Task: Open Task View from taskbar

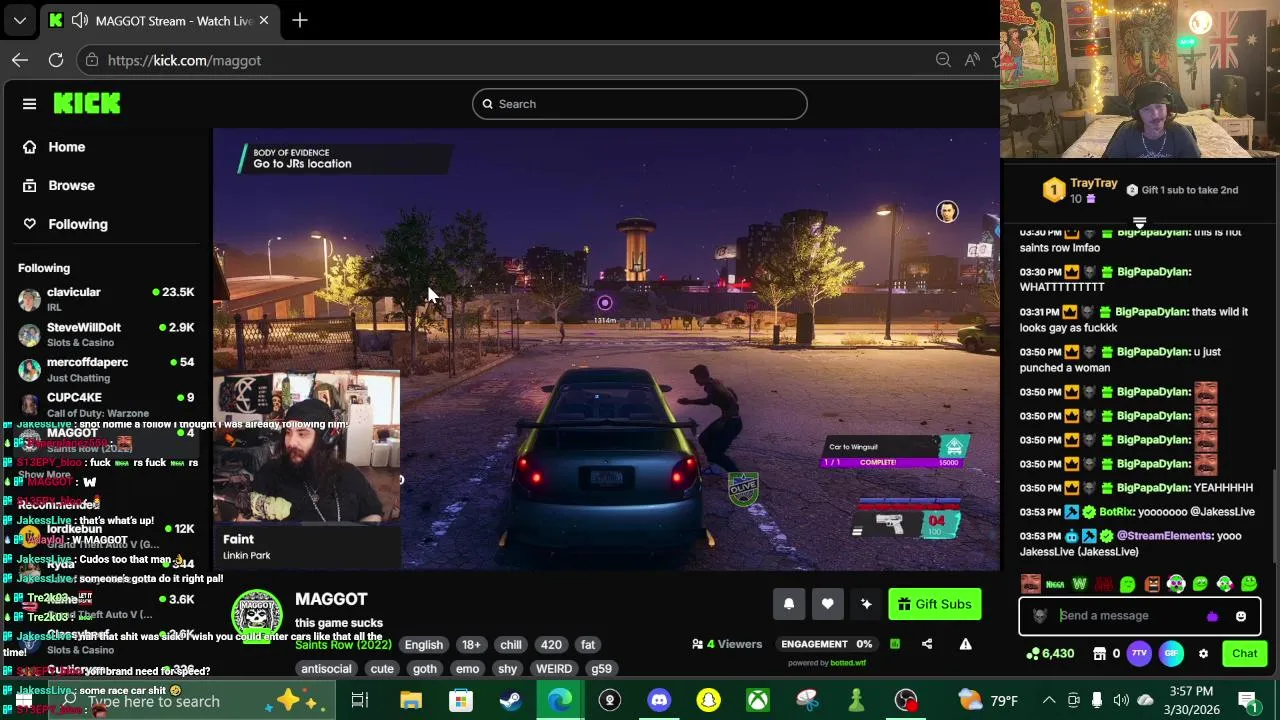Action: point(360,701)
